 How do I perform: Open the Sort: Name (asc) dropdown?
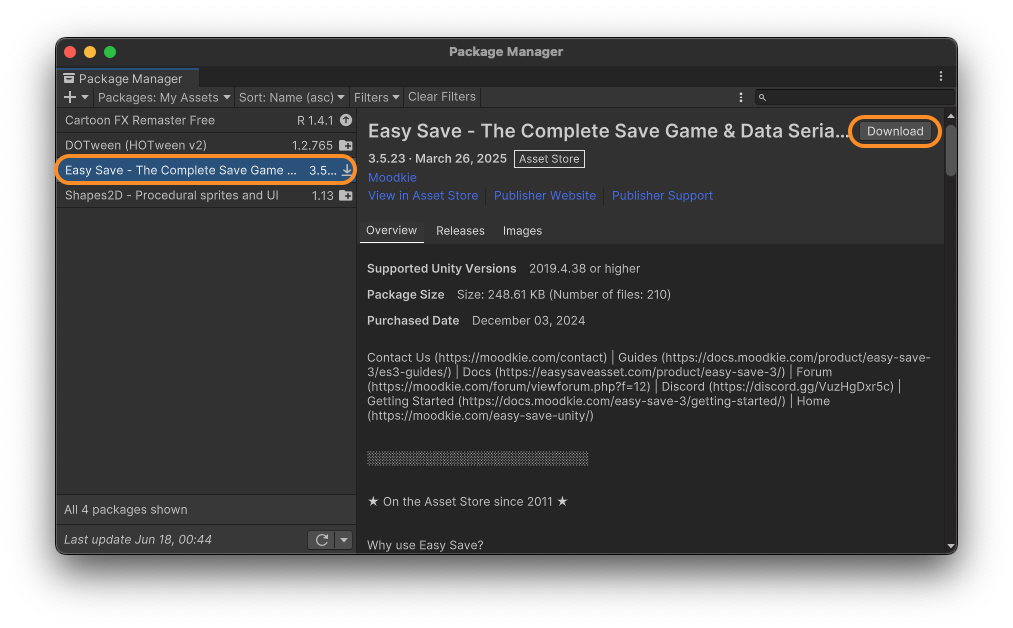click(291, 98)
